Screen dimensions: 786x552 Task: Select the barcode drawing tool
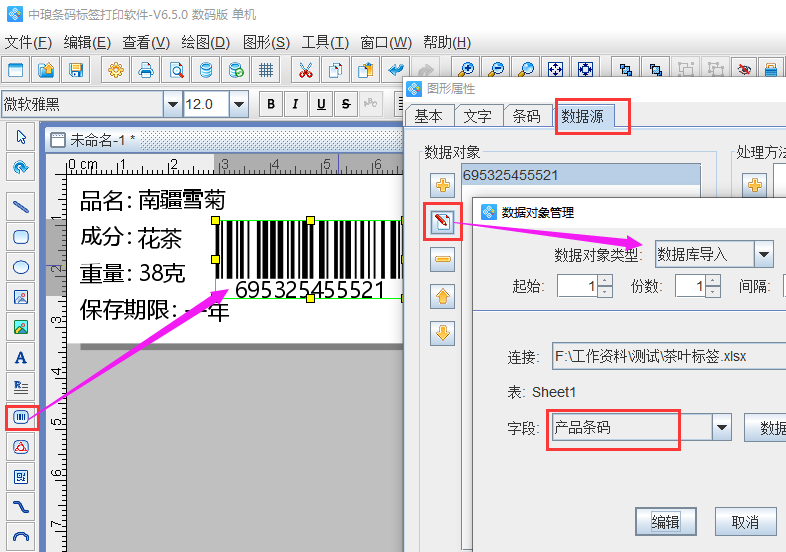coord(20,417)
